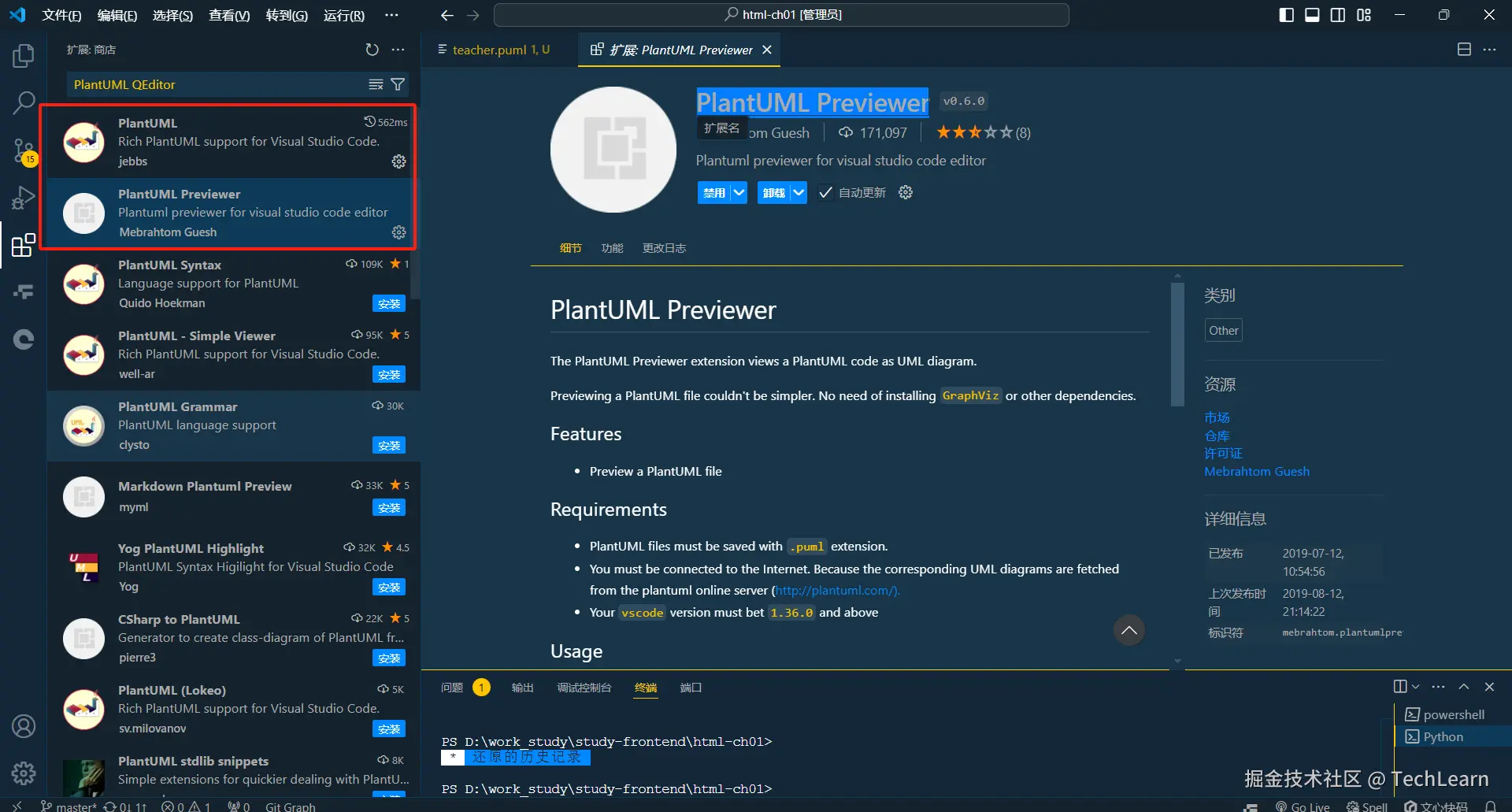1512x812 pixels.
Task: Click the 禁用 (disable) extension button
Action: [714, 192]
